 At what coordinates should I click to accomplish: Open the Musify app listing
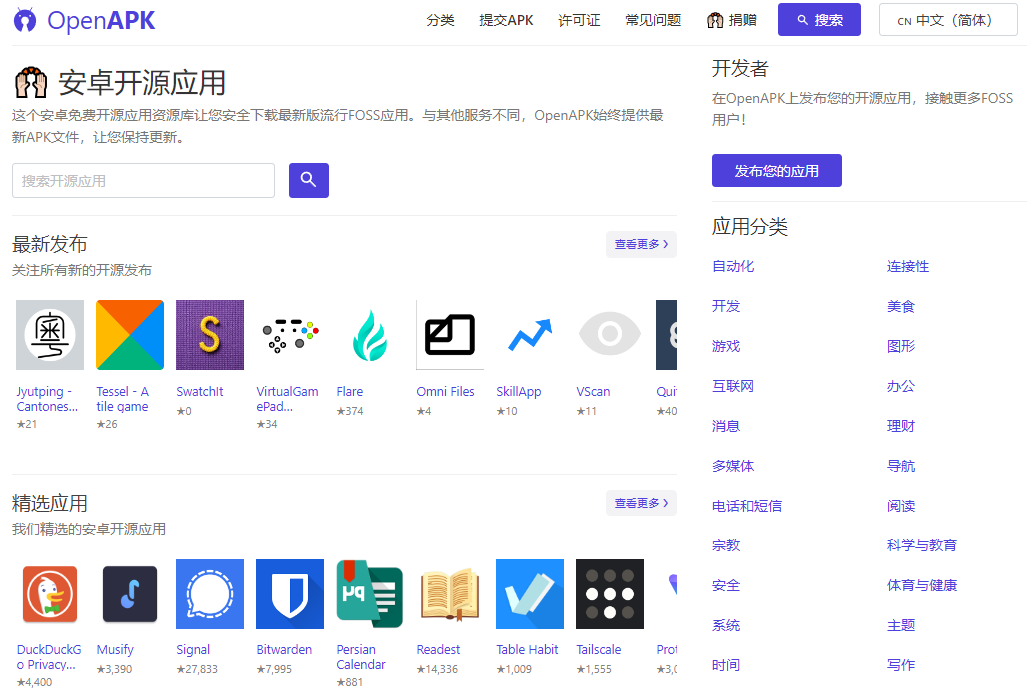click(x=129, y=593)
